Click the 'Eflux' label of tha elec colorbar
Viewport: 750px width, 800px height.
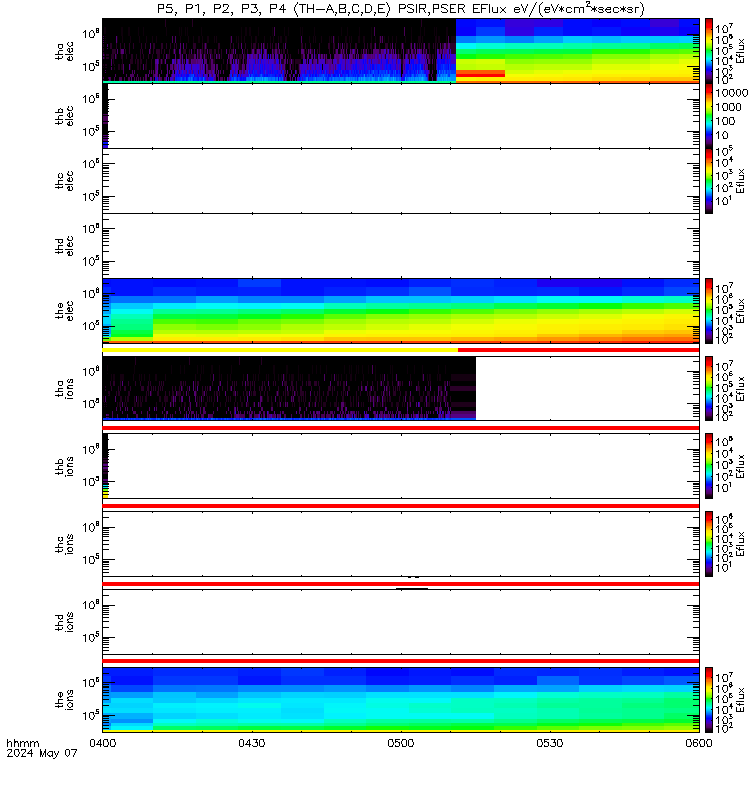pyautogui.click(x=740, y=51)
